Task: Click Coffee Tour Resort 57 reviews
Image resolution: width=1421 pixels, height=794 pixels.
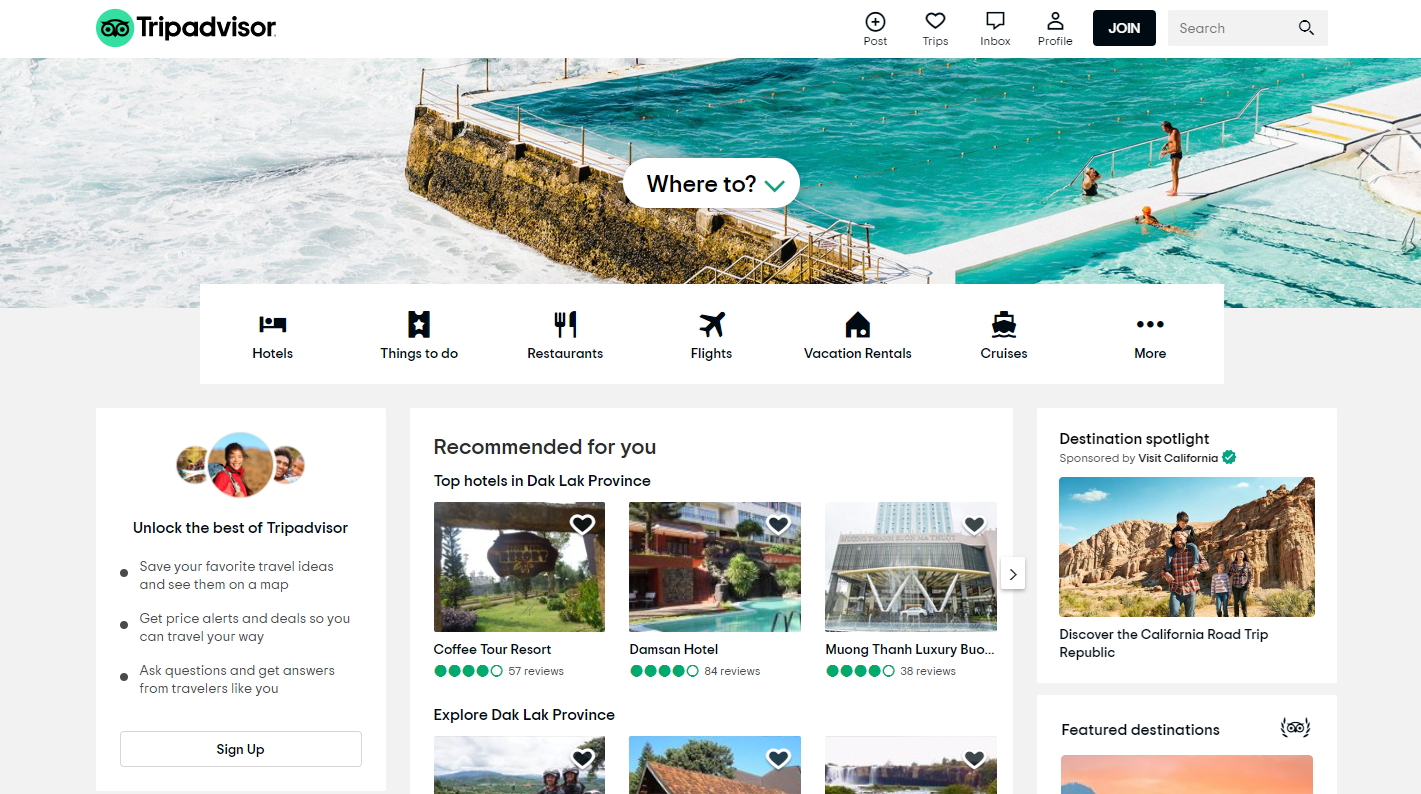Action: [536, 671]
